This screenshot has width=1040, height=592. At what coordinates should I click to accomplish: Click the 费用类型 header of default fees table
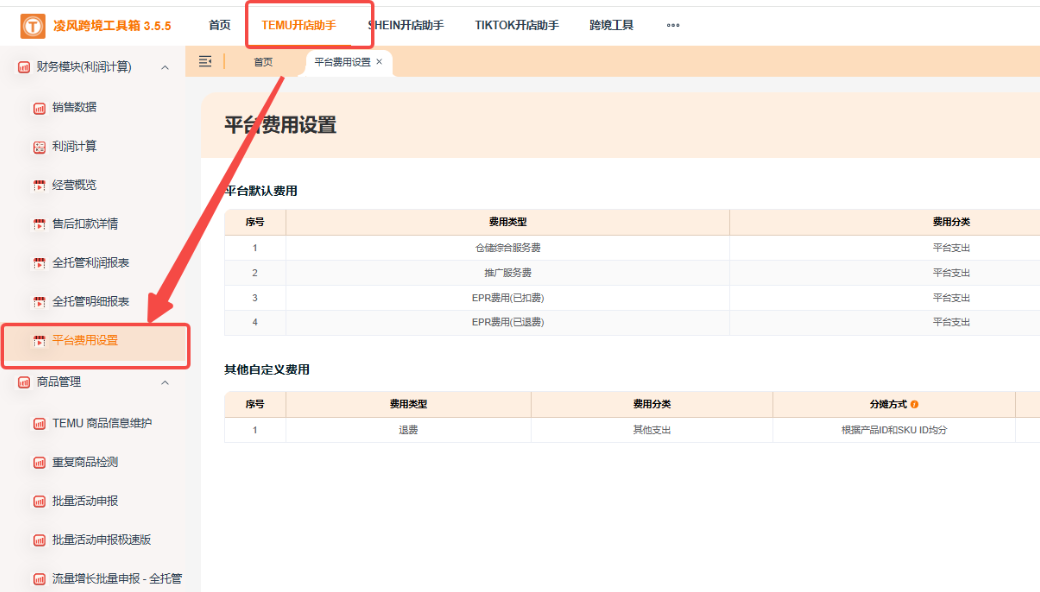point(507,222)
